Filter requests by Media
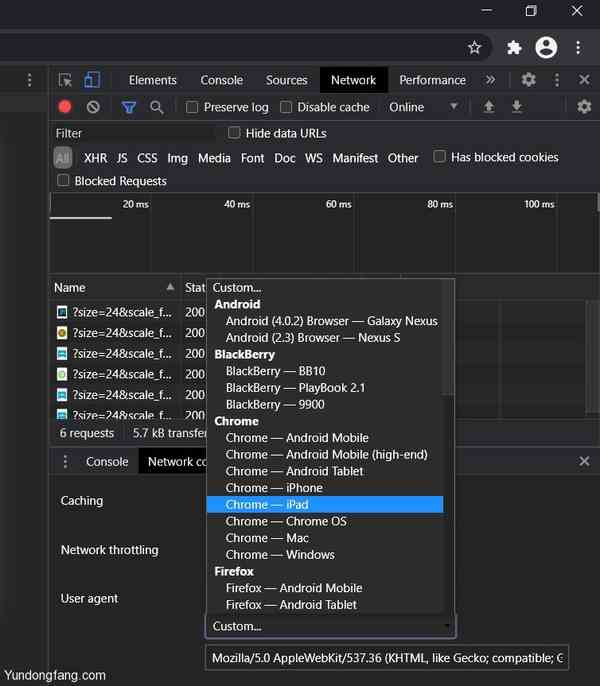 pyautogui.click(x=214, y=158)
